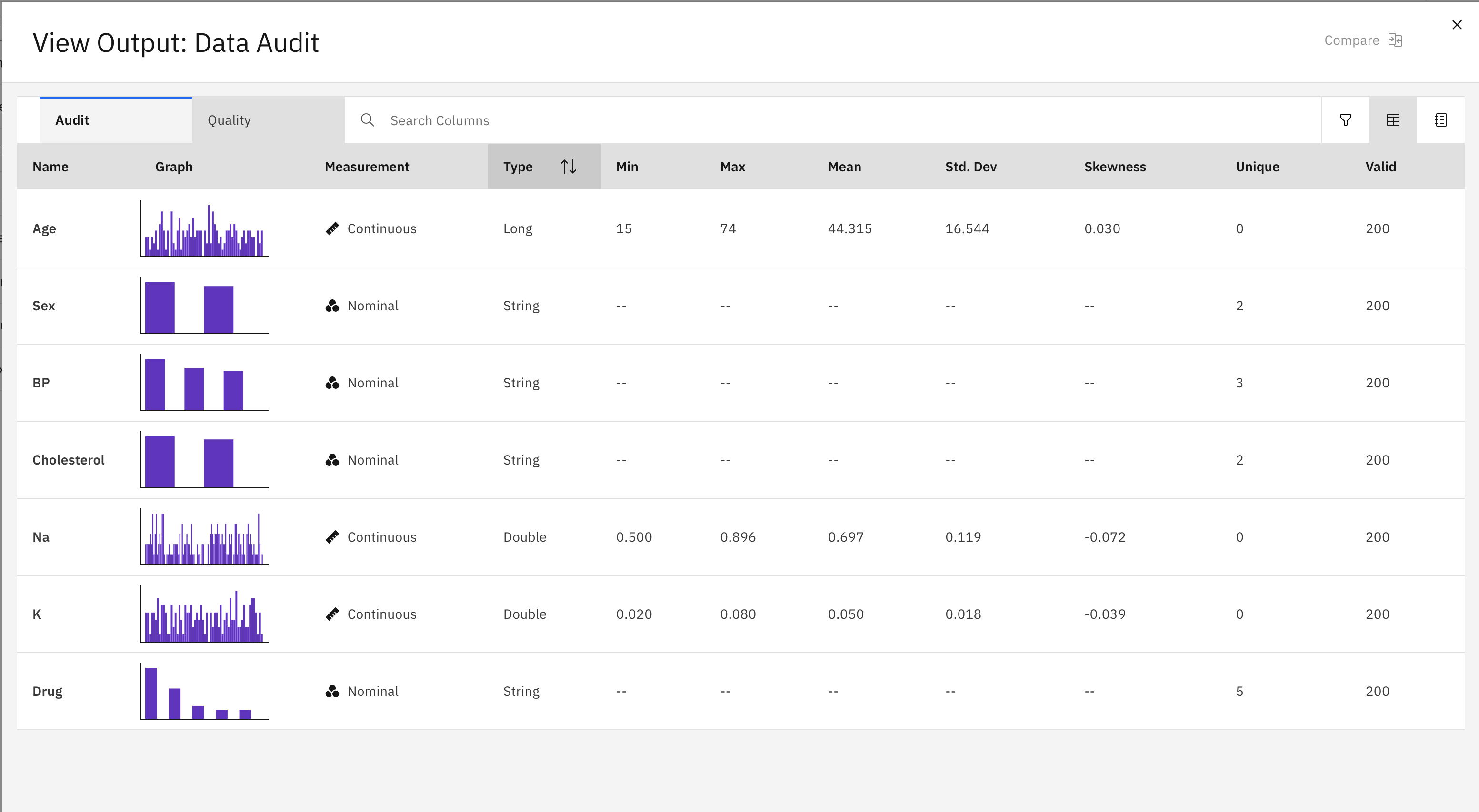Viewport: 1479px width, 812px height.
Task: Select the Sex field name
Action: coord(44,305)
